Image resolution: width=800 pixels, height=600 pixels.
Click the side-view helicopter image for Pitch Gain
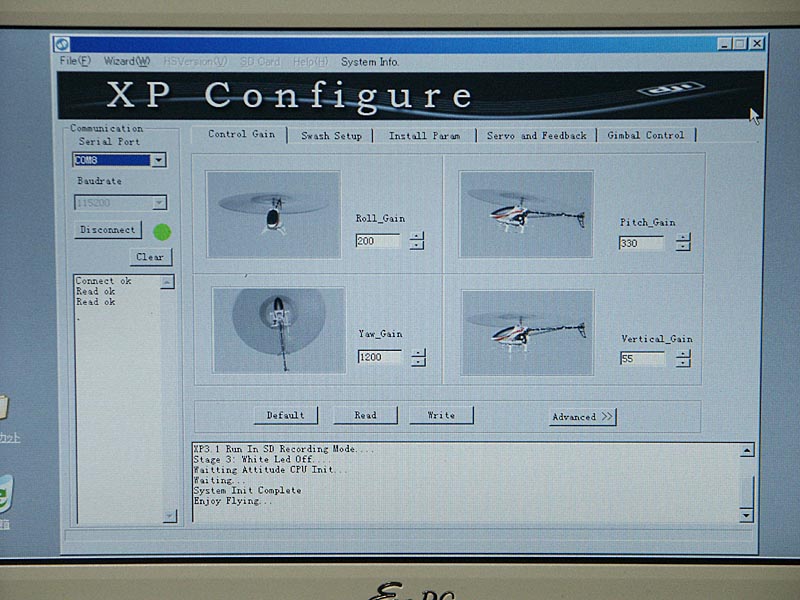526,213
